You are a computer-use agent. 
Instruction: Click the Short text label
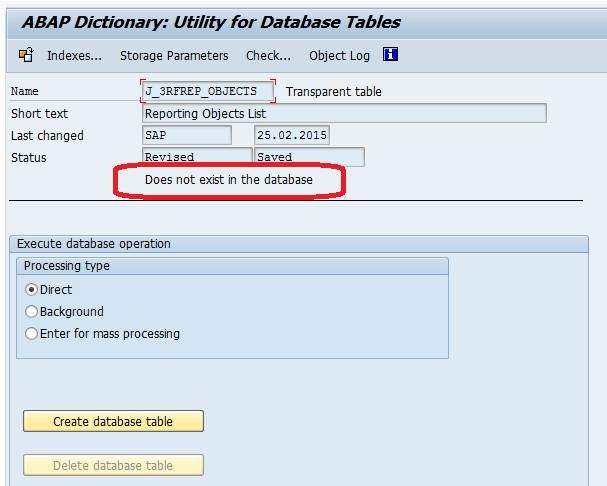(x=39, y=114)
